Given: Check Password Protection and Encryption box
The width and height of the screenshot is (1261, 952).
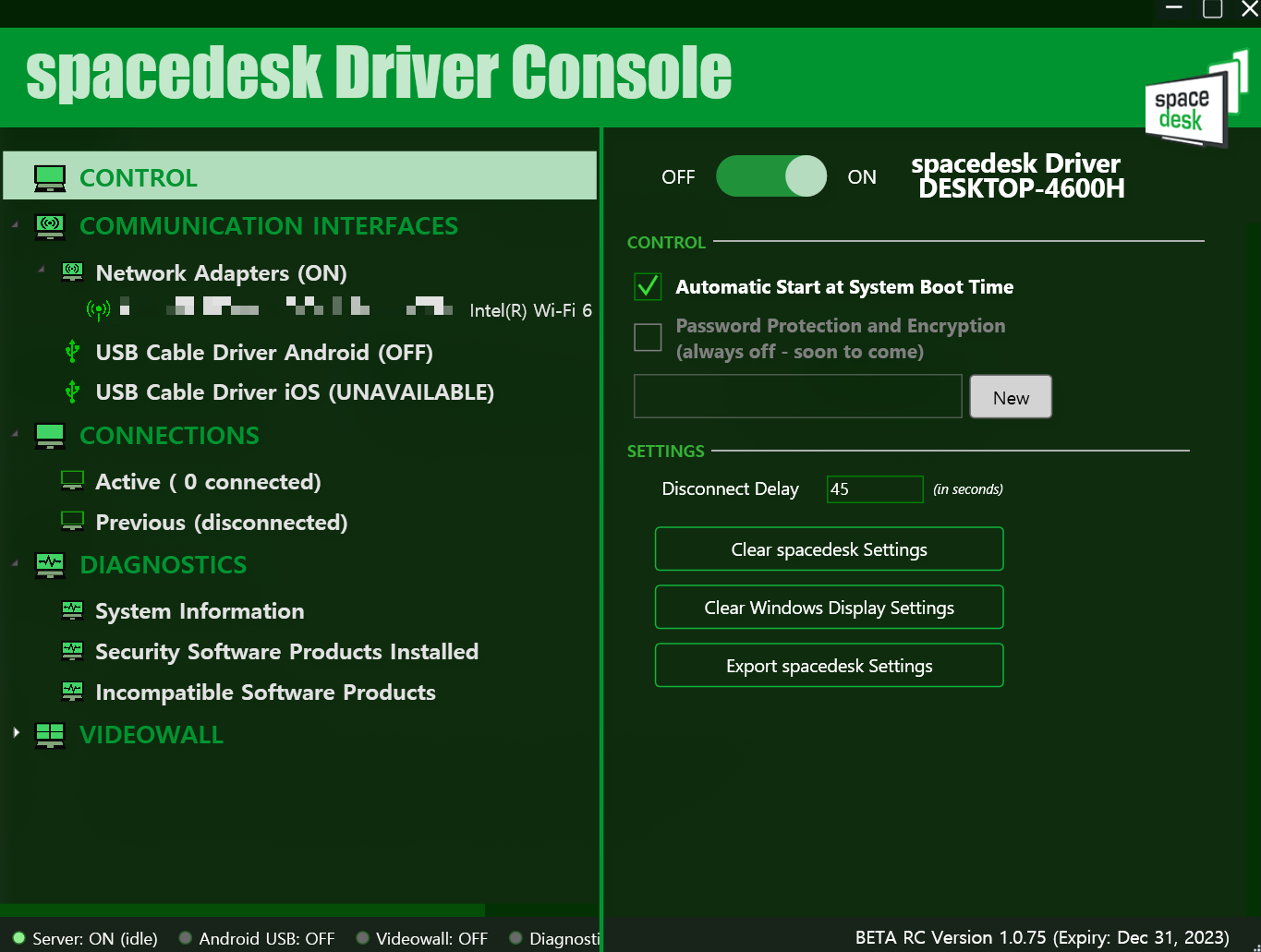Looking at the screenshot, I should click(x=648, y=337).
